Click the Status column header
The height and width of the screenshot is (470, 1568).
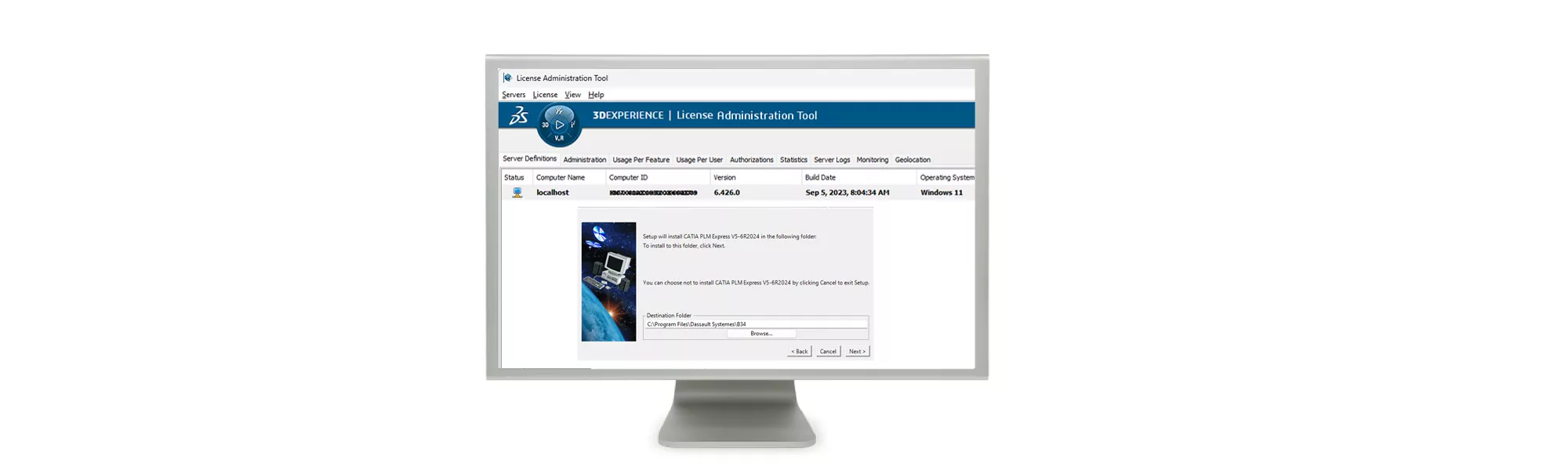click(517, 178)
